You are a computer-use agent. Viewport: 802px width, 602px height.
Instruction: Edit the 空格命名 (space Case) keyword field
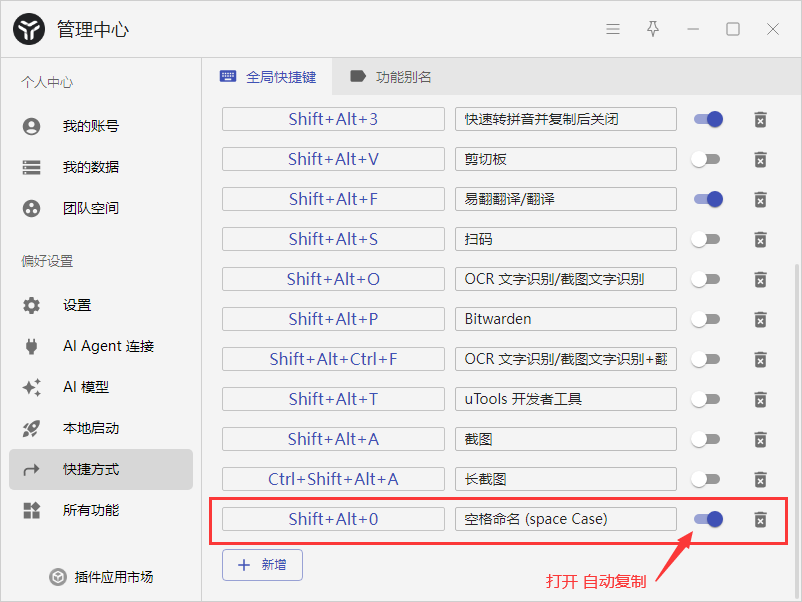[x=566, y=519]
